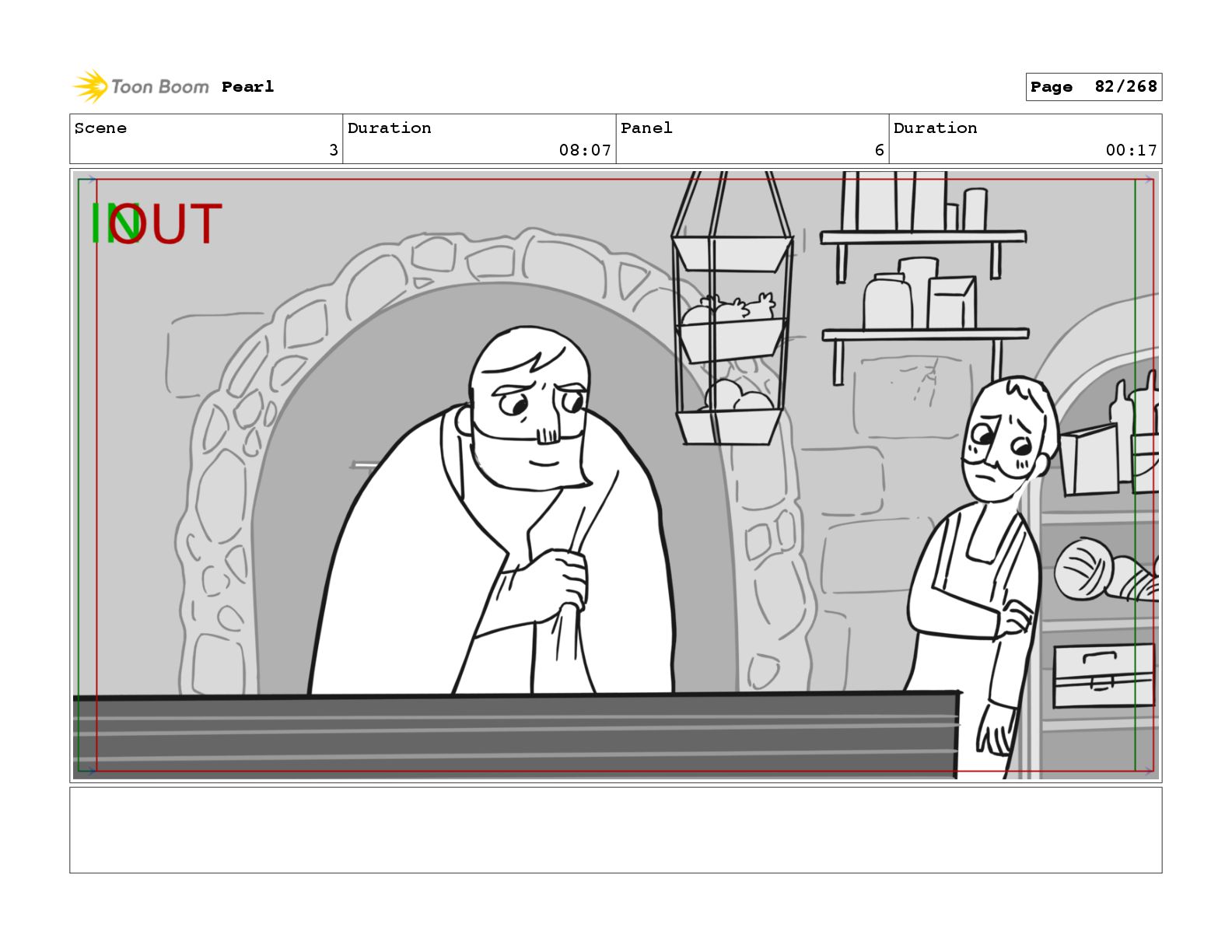Viewport: 1232px width, 952px height.
Task: Click the toolbox on the lower right shelf
Action: tap(1103, 675)
